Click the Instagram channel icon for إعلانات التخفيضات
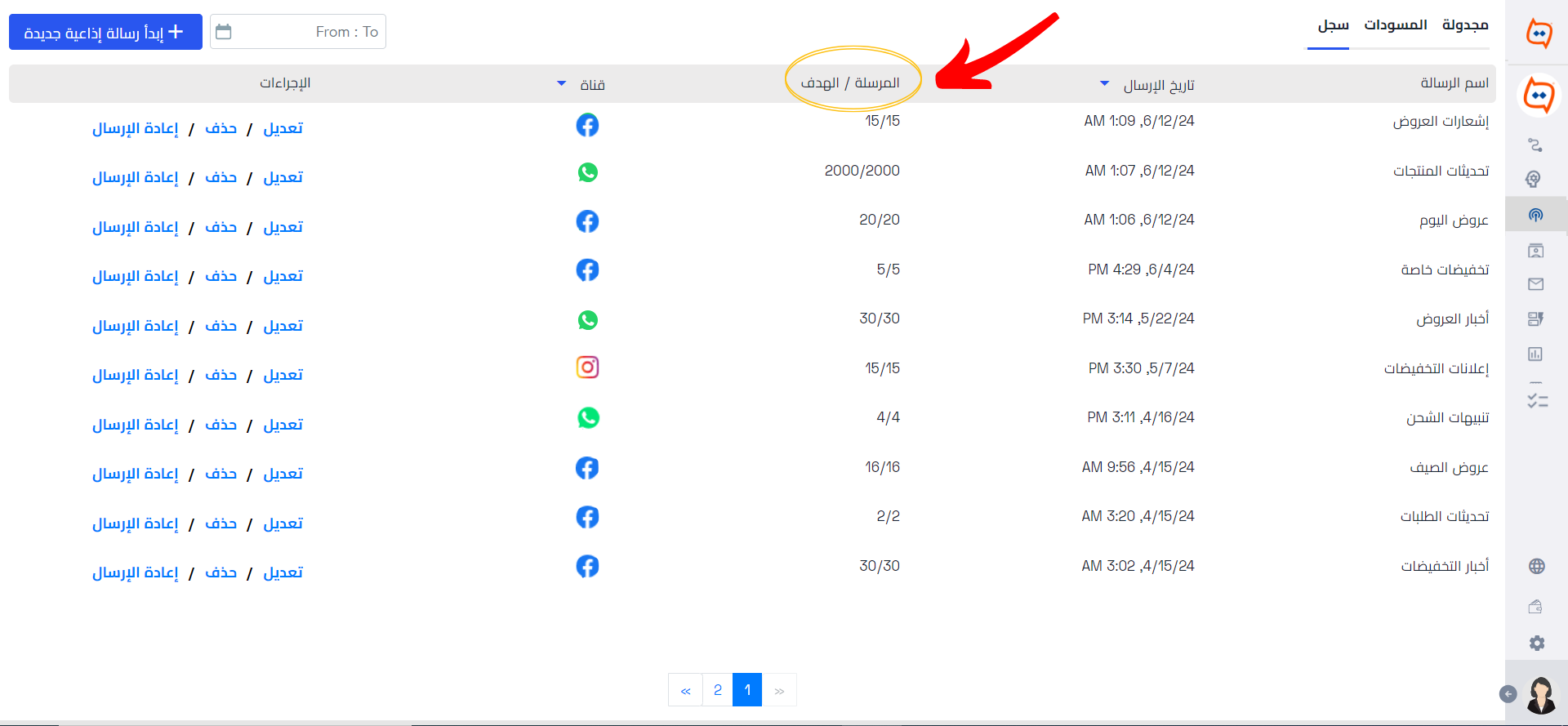This screenshot has width=1568, height=726. (588, 367)
